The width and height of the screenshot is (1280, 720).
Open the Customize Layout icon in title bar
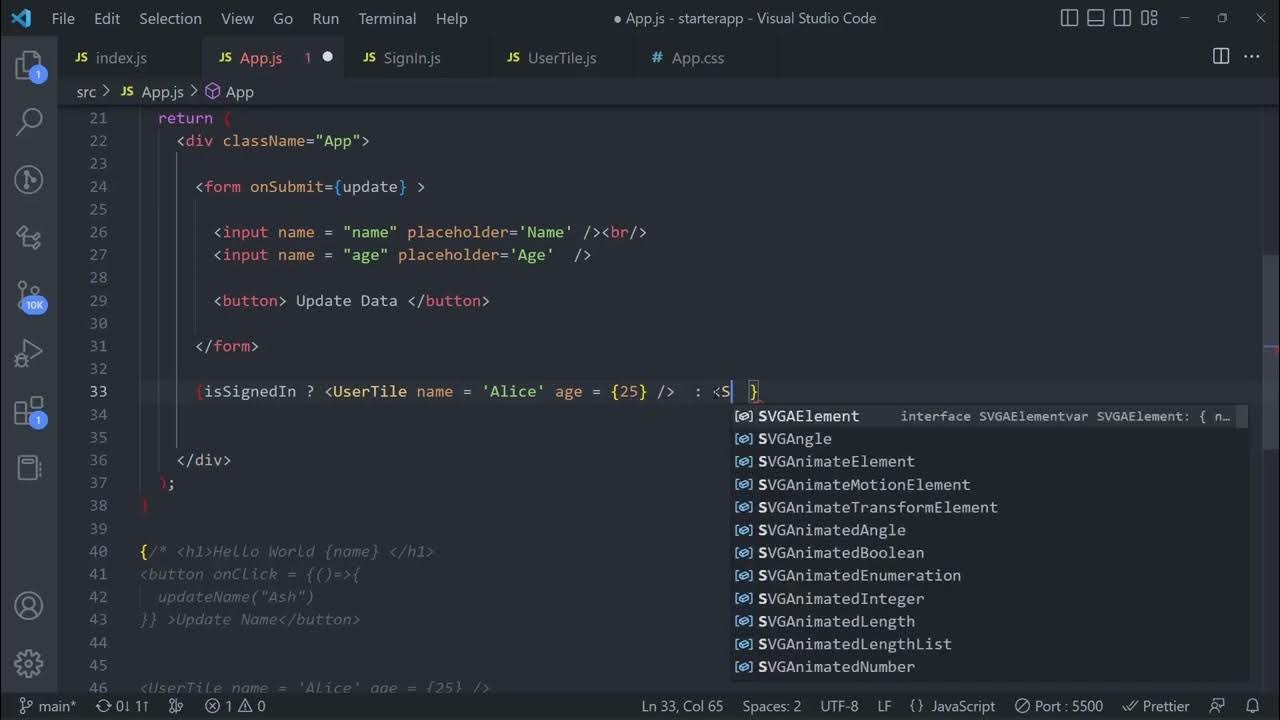[x=1150, y=18]
